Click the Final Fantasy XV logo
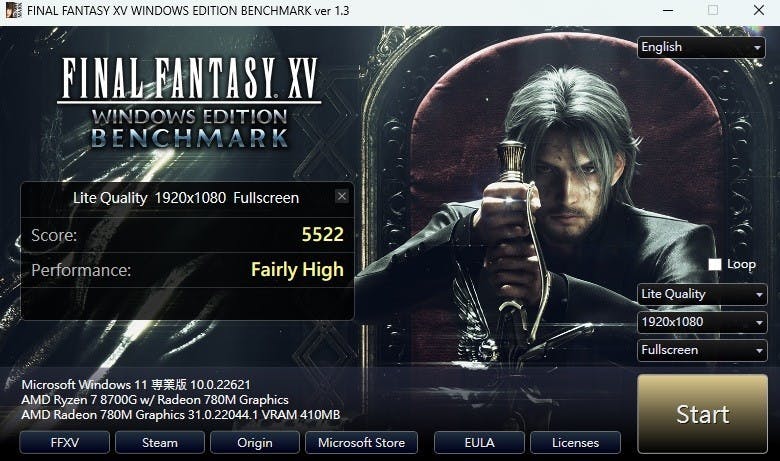Viewport: 780px width, 461px height. 190,103
